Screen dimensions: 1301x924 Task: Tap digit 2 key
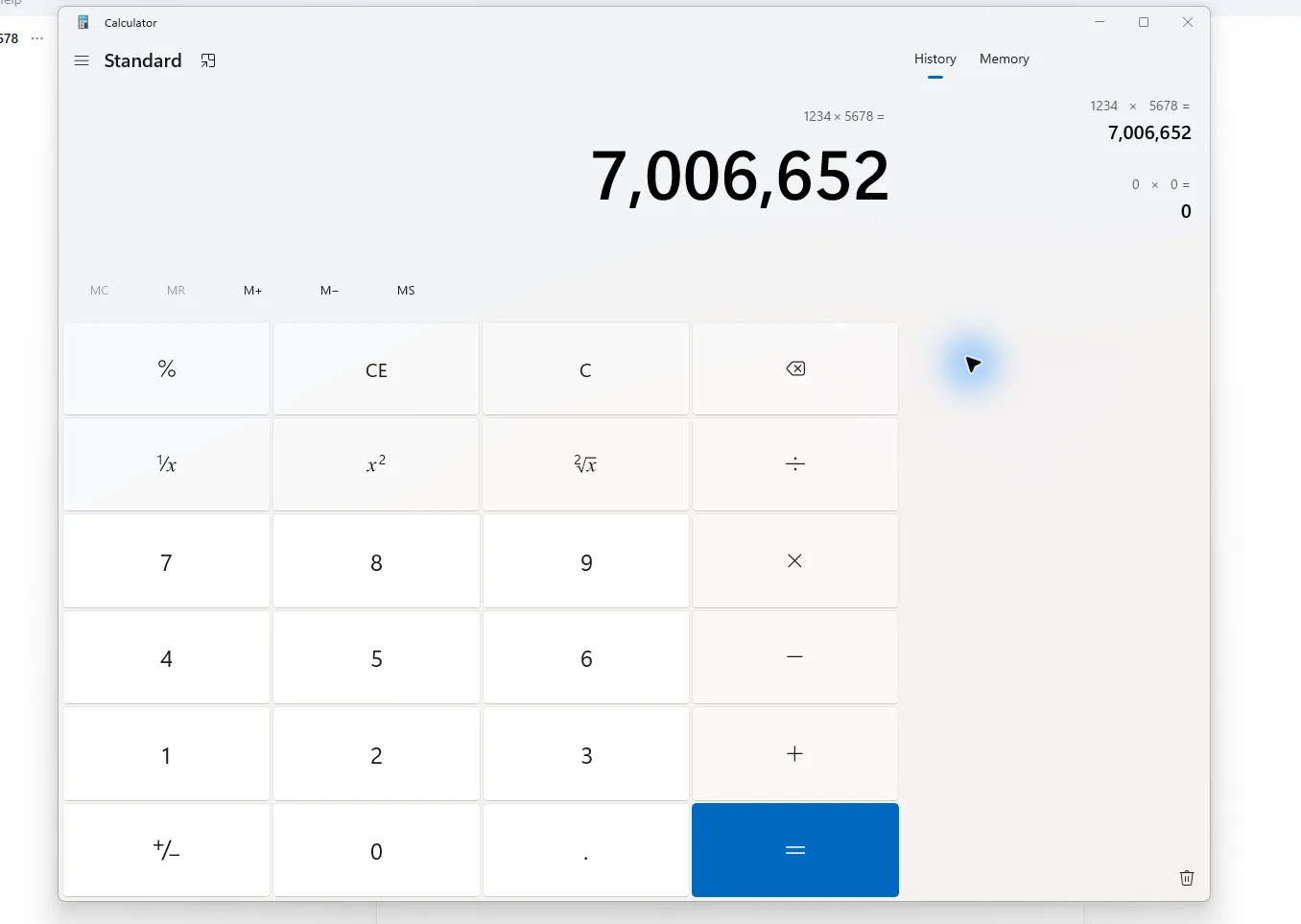(376, 754)
